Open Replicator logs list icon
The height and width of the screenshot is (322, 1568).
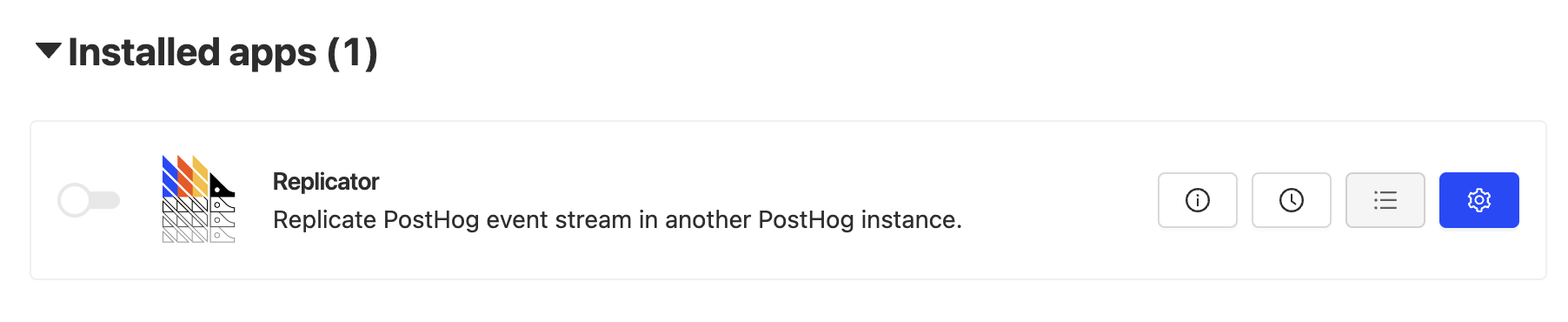point(1385,200)
